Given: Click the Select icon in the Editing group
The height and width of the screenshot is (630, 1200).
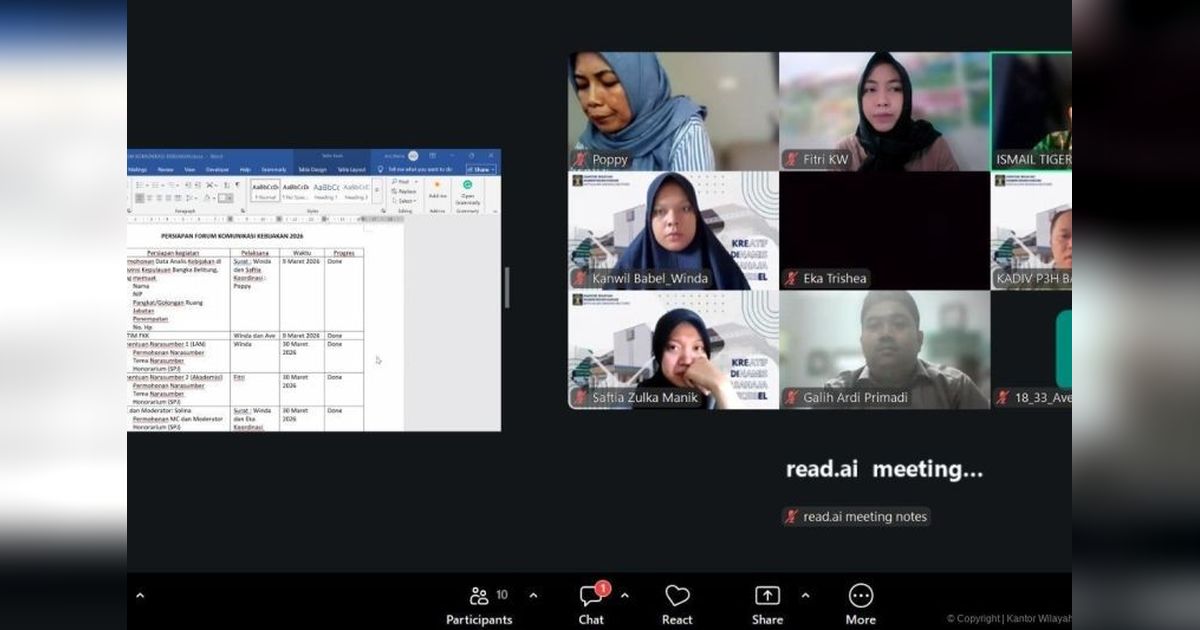Looking at the screenshot, I should pyautogui.click(x=398, y=200).
